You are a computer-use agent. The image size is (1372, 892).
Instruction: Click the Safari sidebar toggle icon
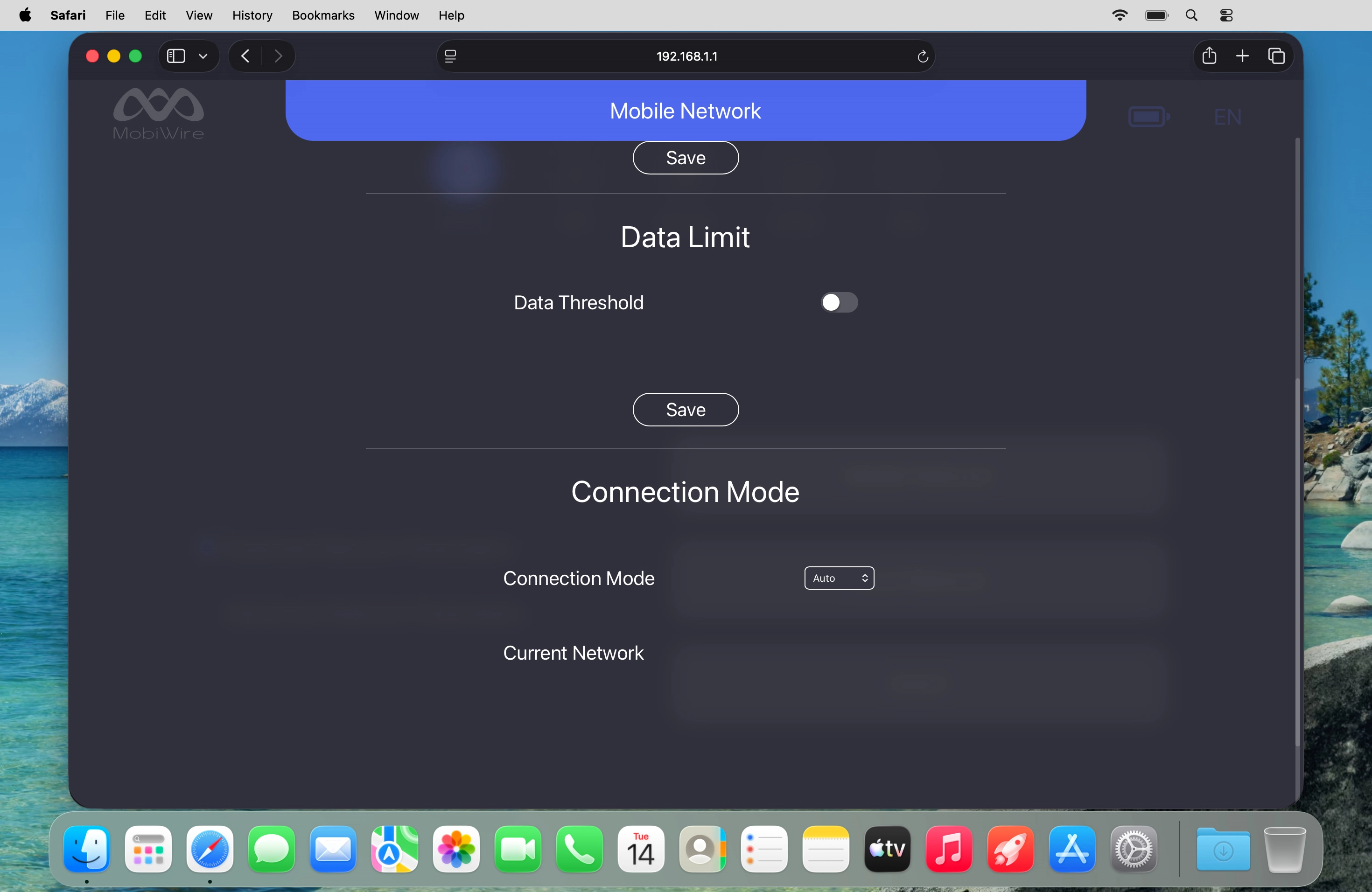click(176, 56)
